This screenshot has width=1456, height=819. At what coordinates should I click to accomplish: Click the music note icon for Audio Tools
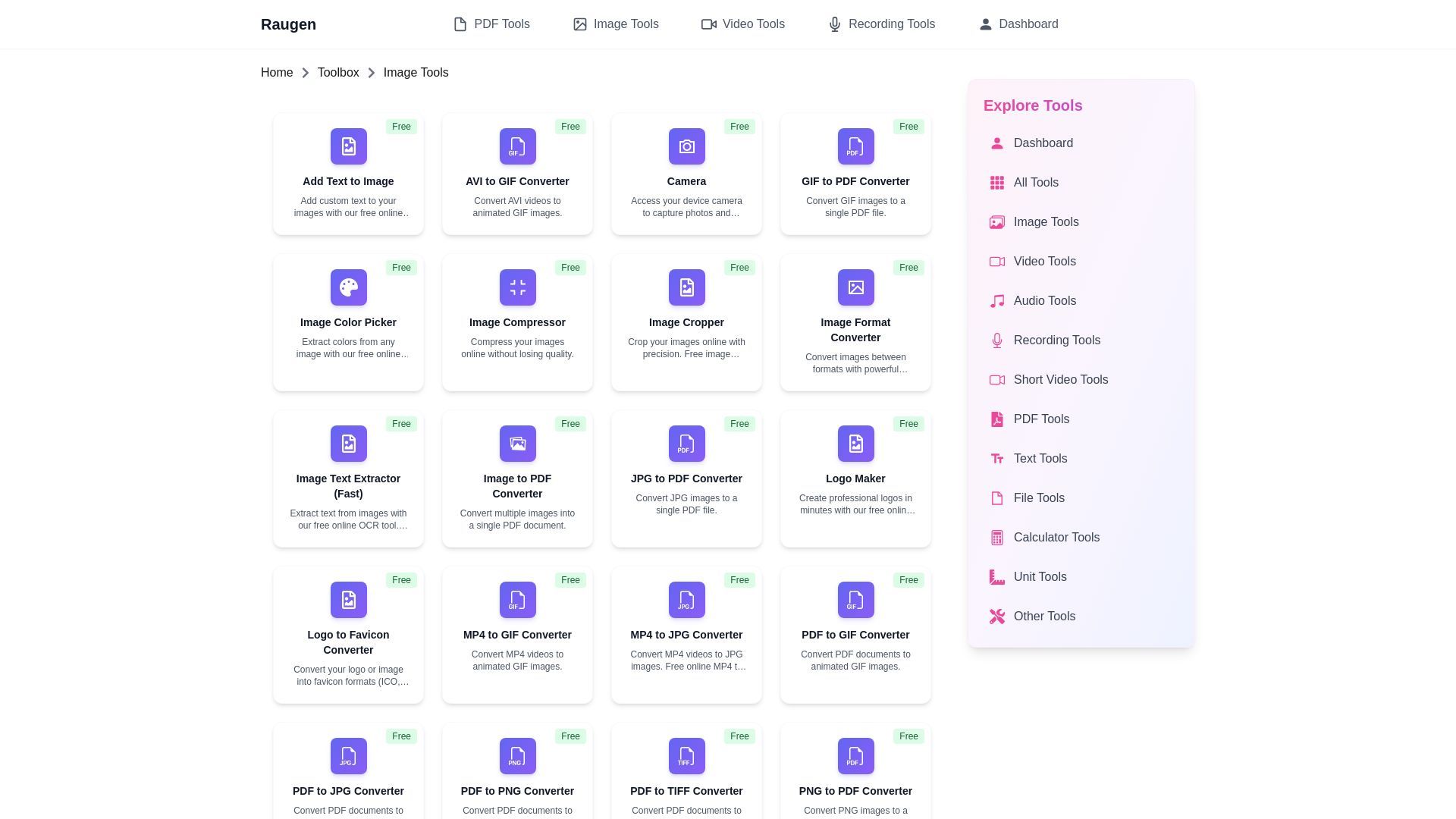tap(997, 301)
